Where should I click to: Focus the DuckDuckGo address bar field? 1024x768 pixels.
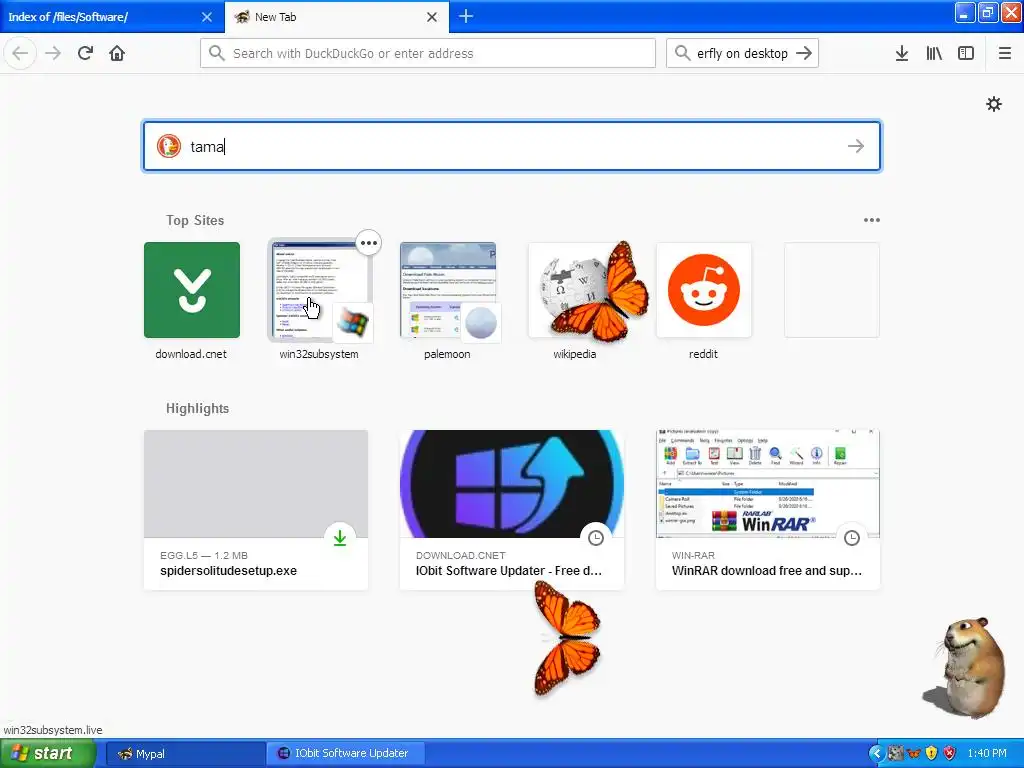[428, 53]
